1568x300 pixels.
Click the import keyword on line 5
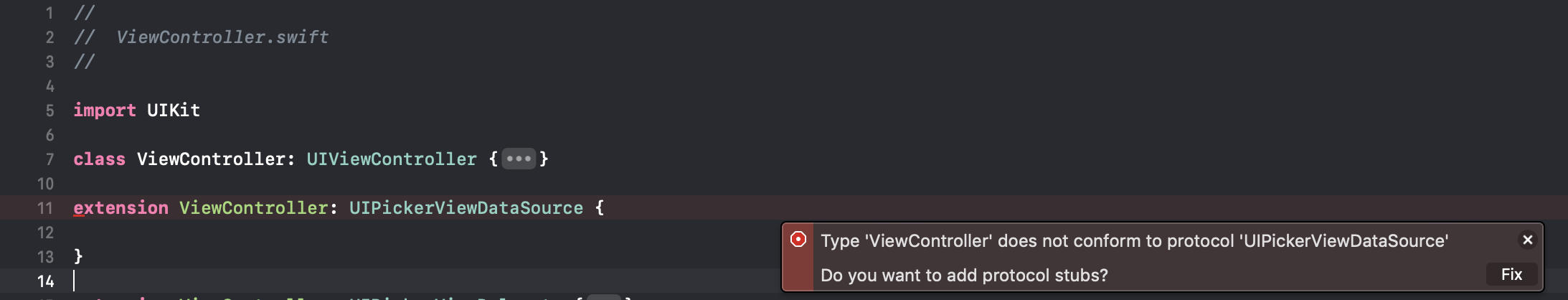point(104,111)
